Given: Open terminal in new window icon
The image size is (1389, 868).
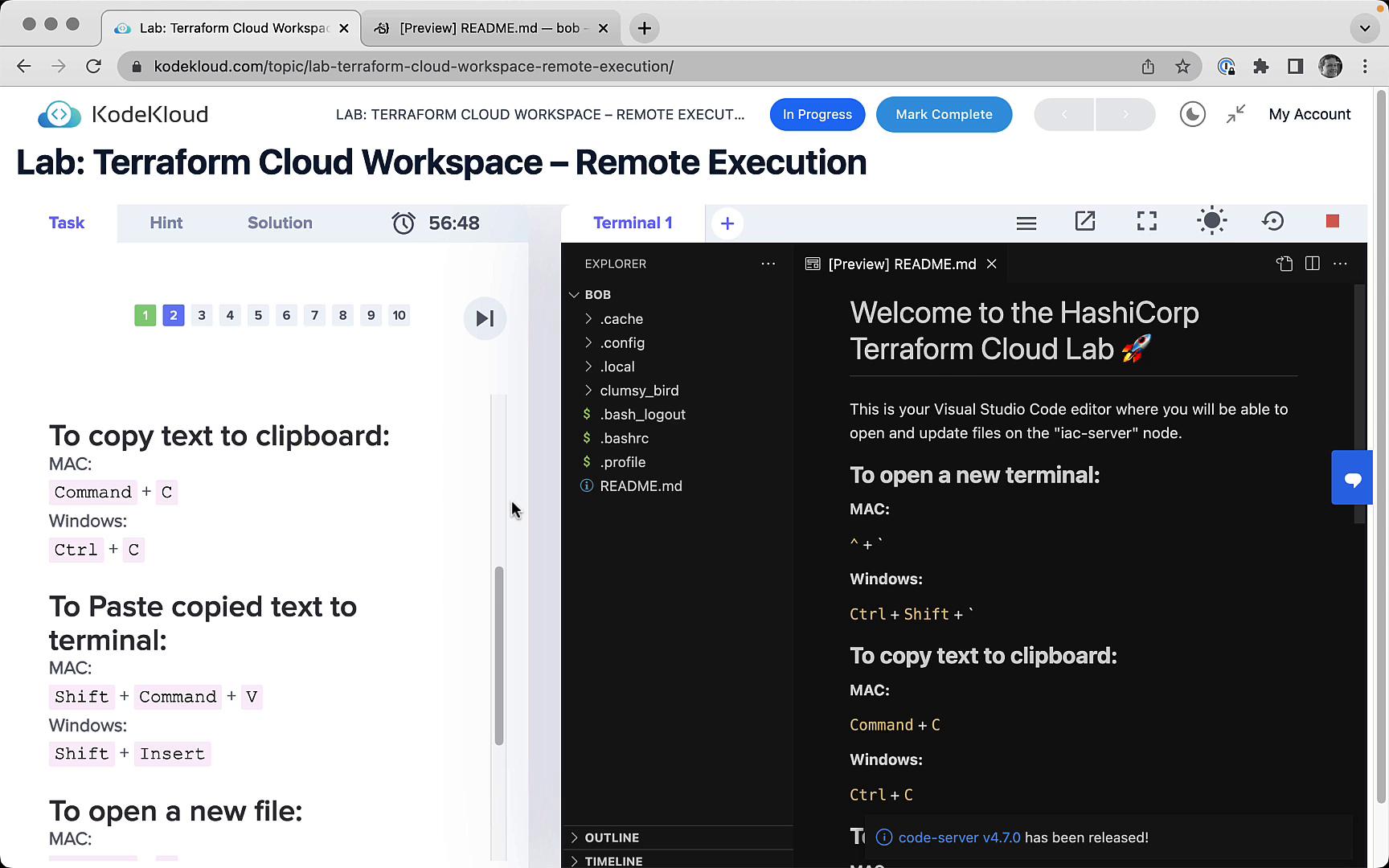Looking at the screenshot, I should [1085, 221].
